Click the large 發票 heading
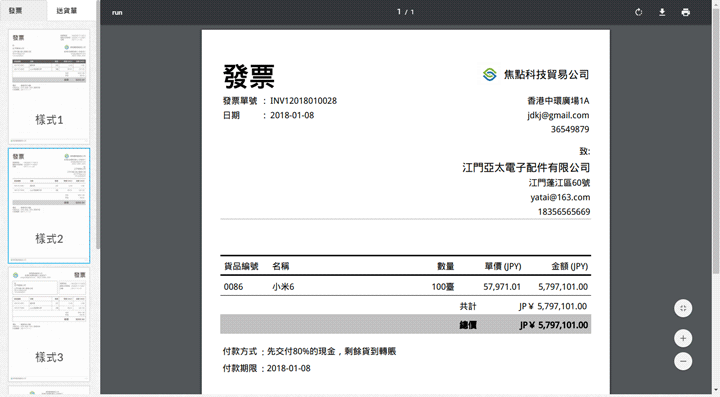The height and width of the screenshot is (397, 720). point(249,76)
